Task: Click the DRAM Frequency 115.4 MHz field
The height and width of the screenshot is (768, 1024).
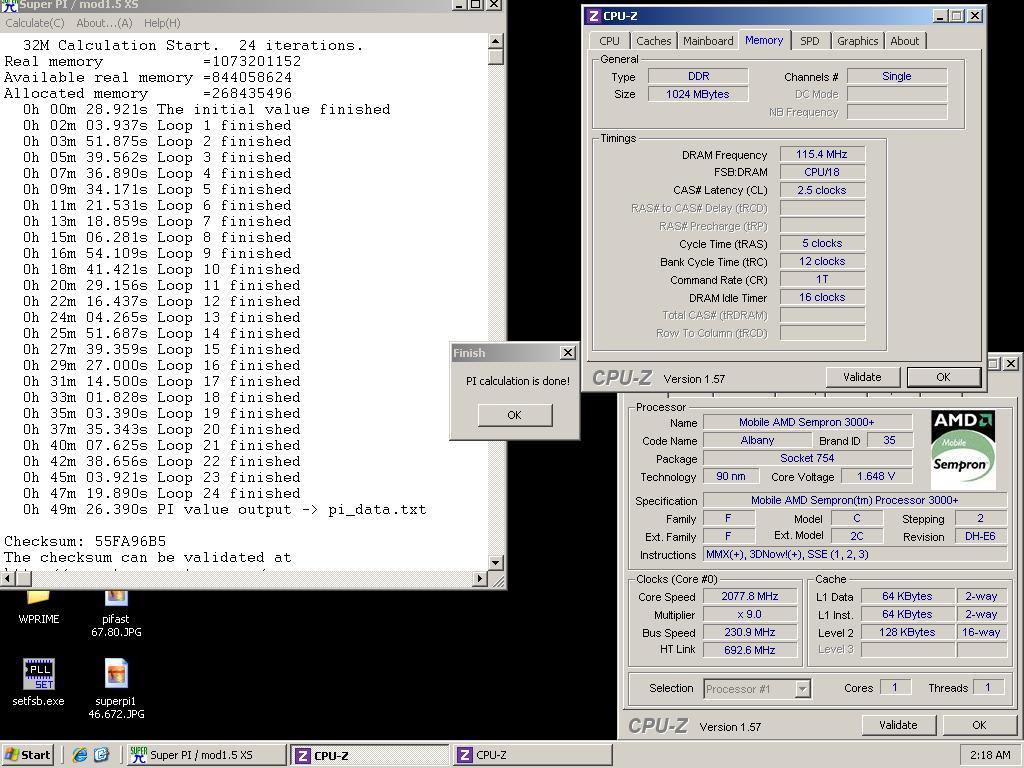Action: click(822, 154)
